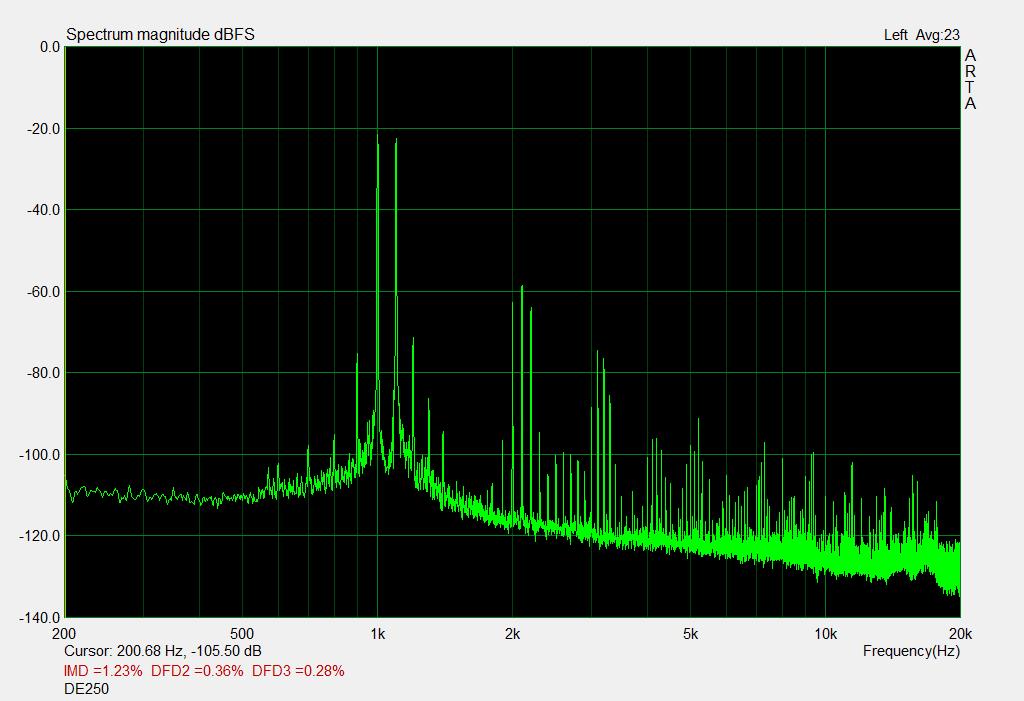Click the 10k frequency axis label

point(825,634)
